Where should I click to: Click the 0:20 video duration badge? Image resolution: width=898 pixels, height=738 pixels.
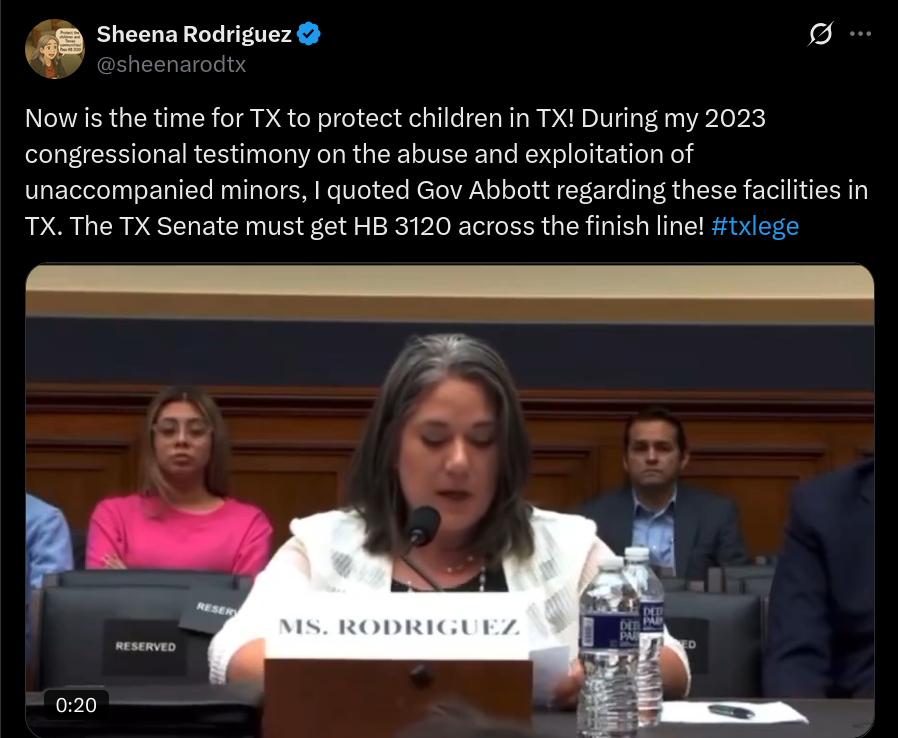tap(76, 705)
